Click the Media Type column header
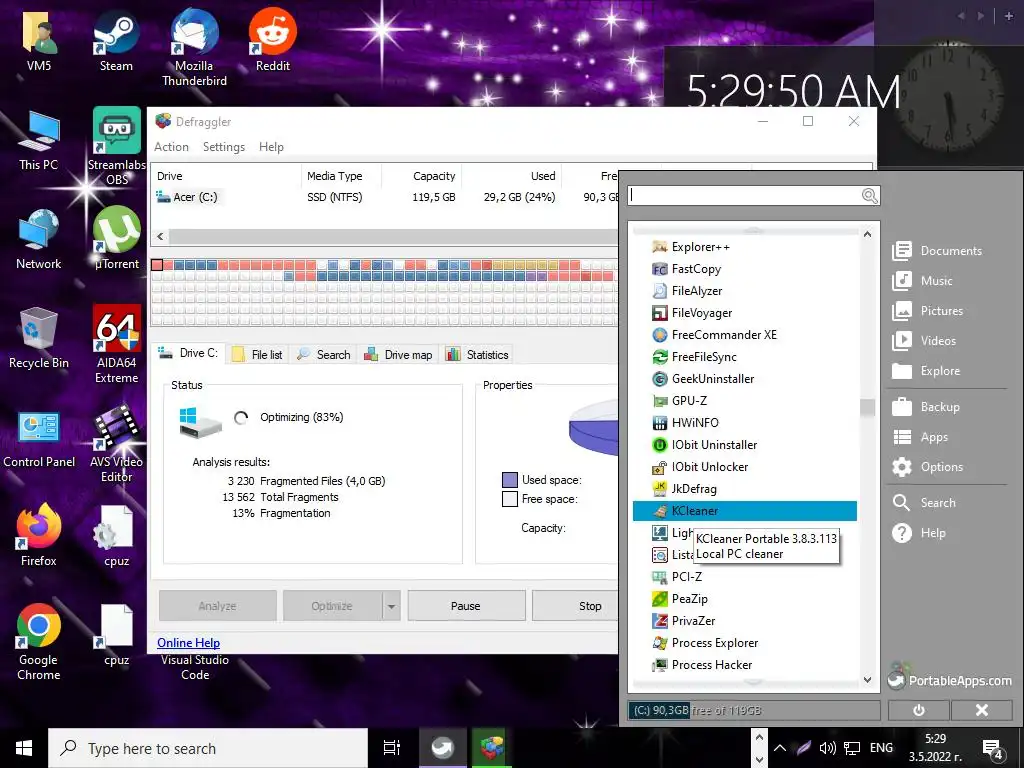This screenshot has height=768, width=1024. 341,176
